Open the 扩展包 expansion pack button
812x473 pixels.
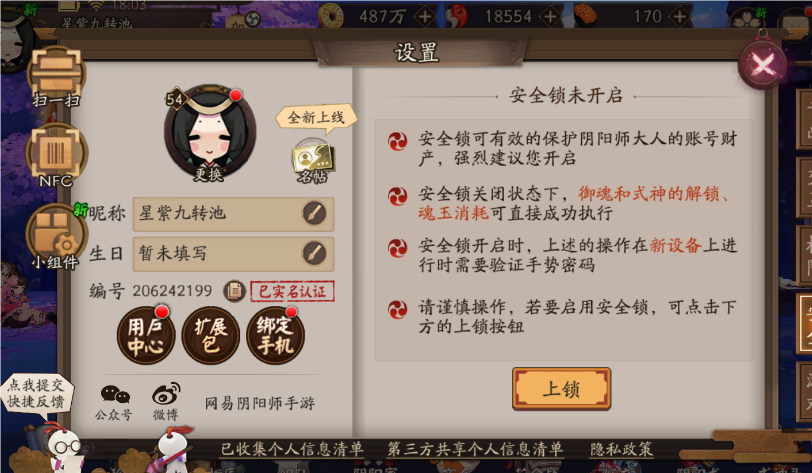[211, 335]
